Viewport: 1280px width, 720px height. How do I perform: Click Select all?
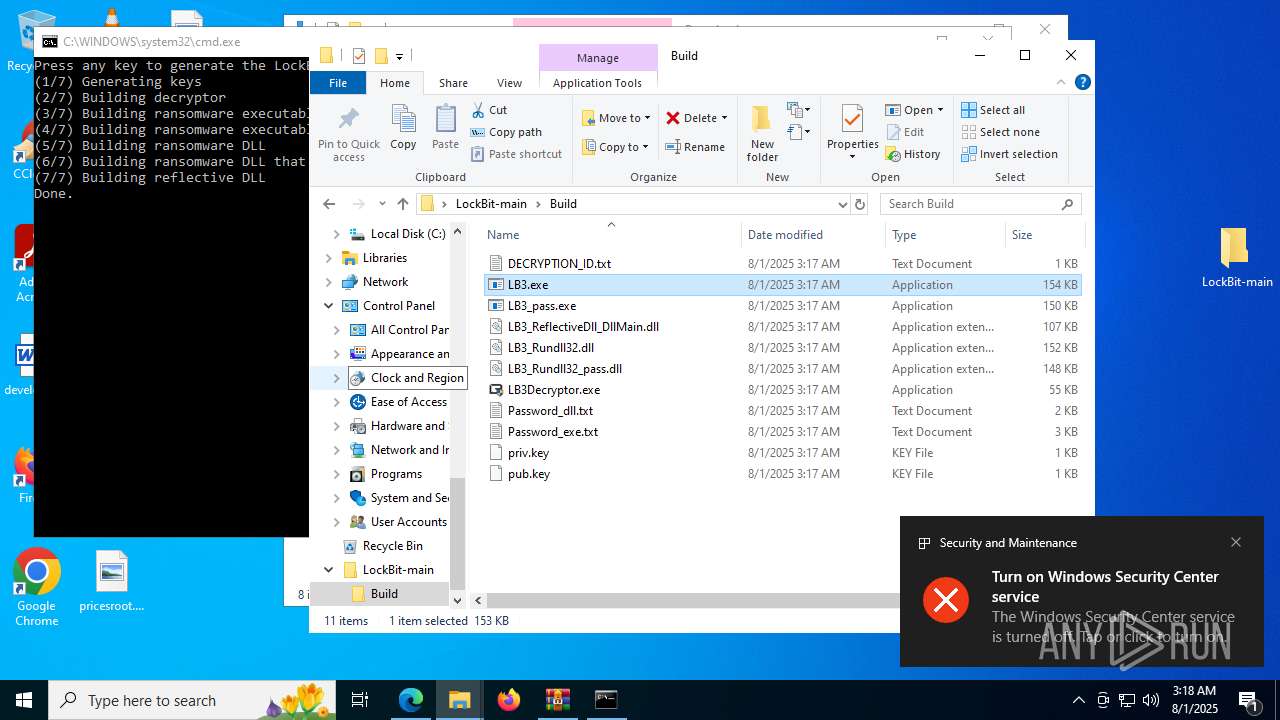pyautogui.click(x=993, y=110)
